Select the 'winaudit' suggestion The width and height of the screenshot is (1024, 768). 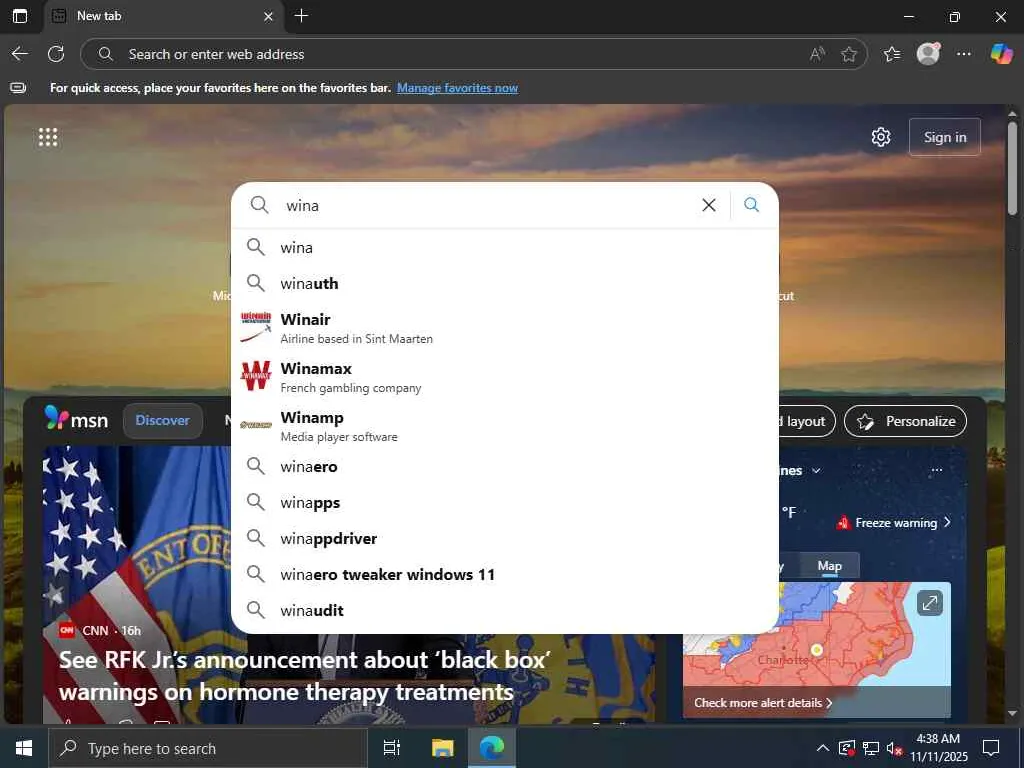pyautogui.click(x=505, y=611)
